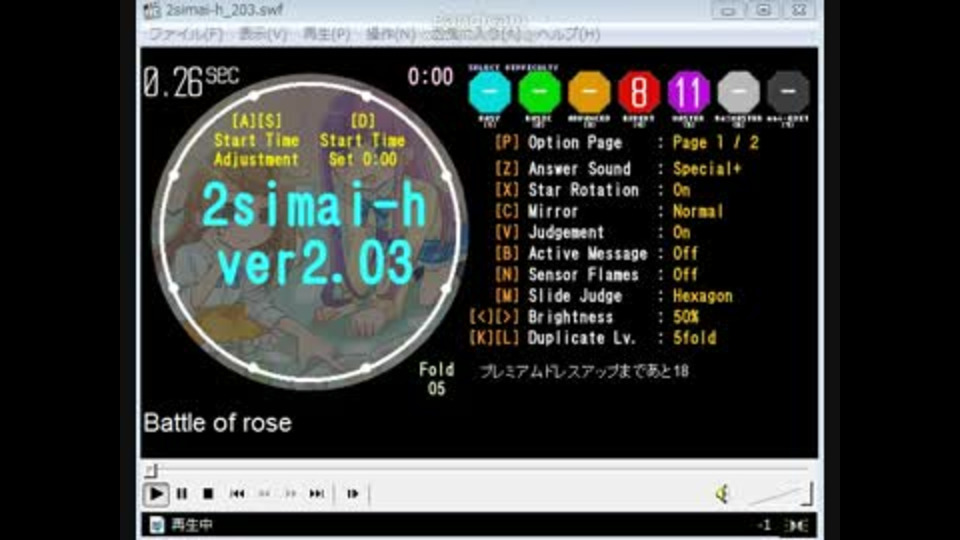Close the 2simai-h_203.swf window
This screenshot has height=540, width=960.
pos(799,10)
